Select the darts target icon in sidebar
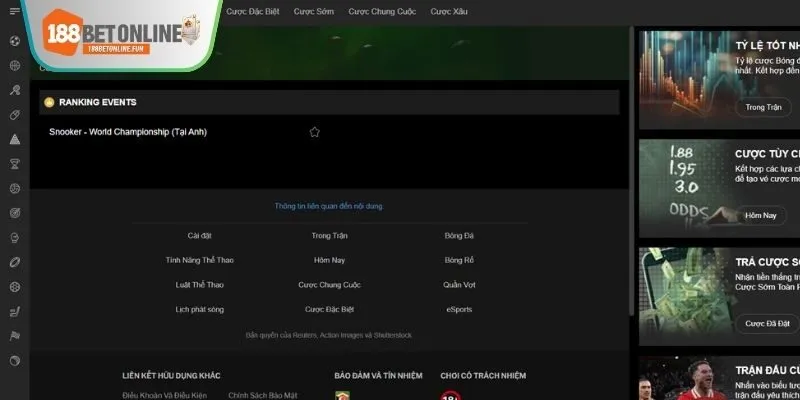This screenshot has height=400, width=800. click(14, 213)
